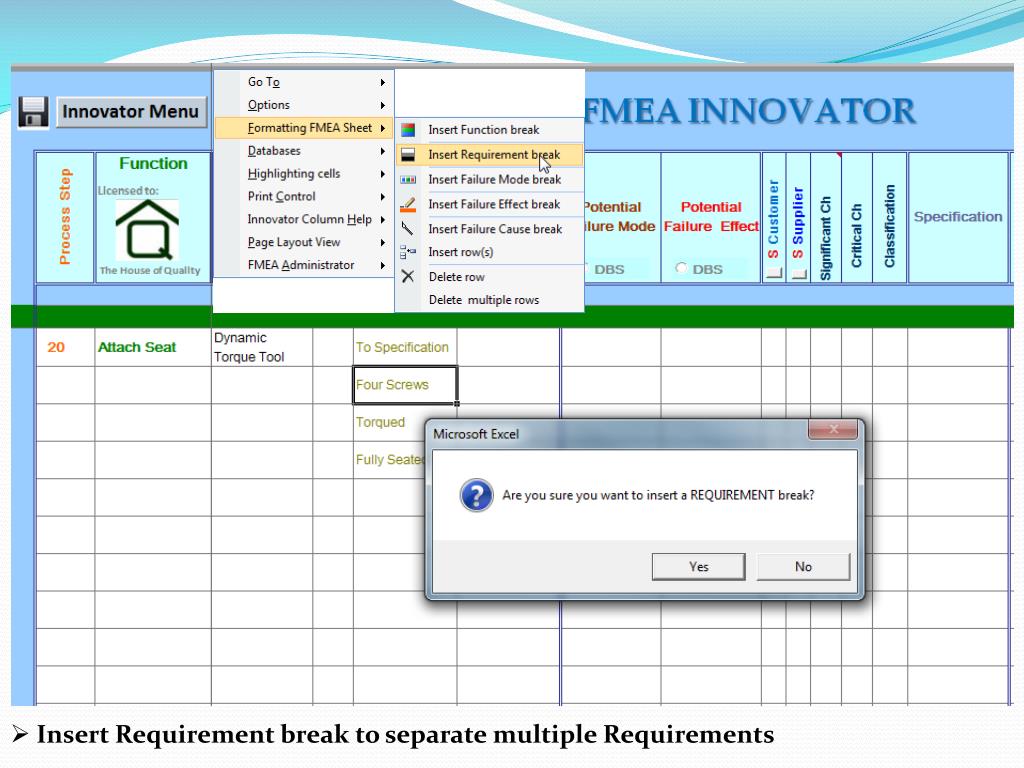1024x768 pixels.
Task: Open Highlighting cells menu item
Action: coord(304,174)
